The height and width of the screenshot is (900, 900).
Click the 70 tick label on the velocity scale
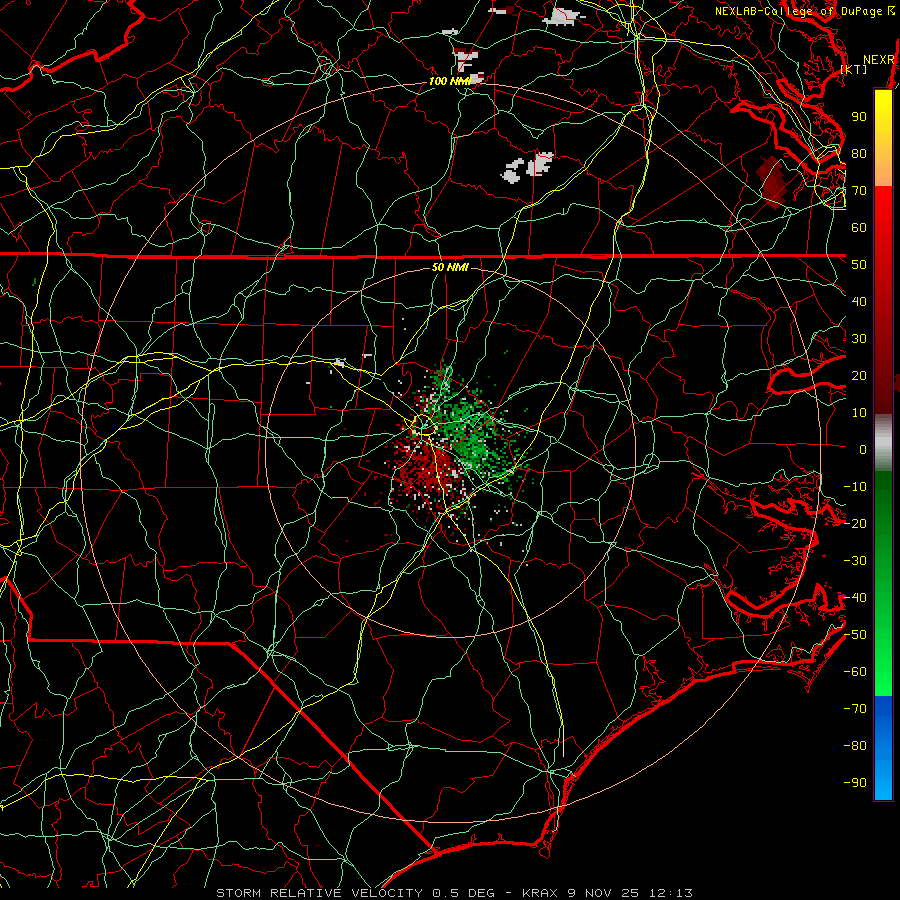pyautogui.click(x=859, y=191)
